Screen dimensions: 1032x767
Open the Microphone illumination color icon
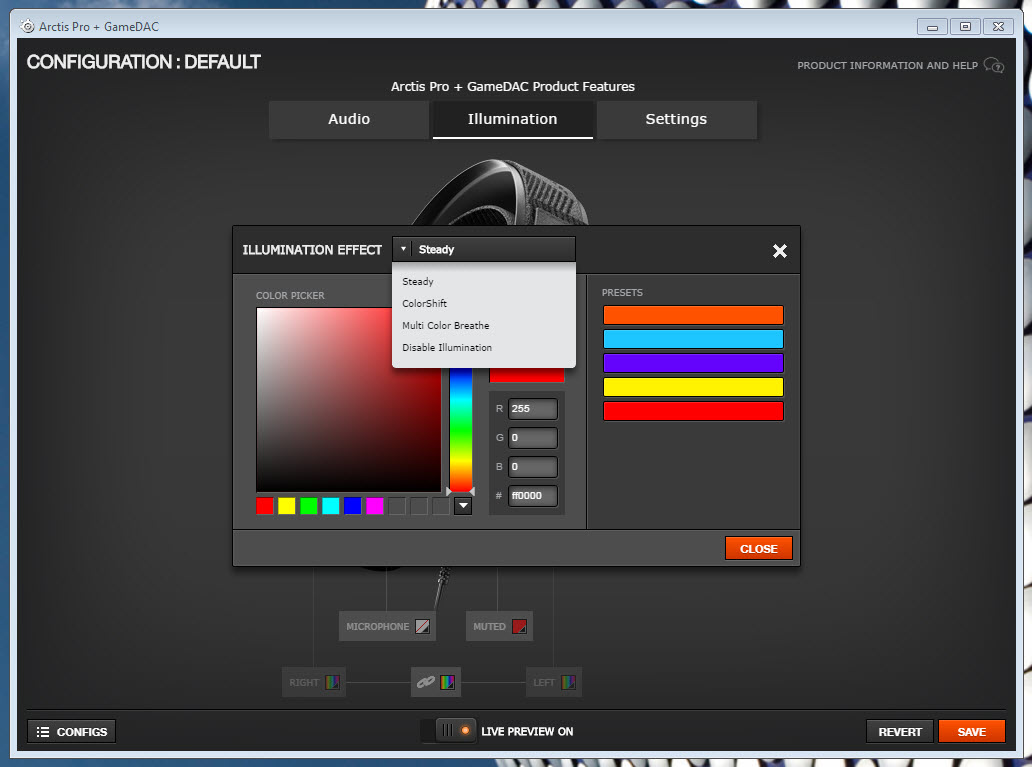click(x=423, y=626)
